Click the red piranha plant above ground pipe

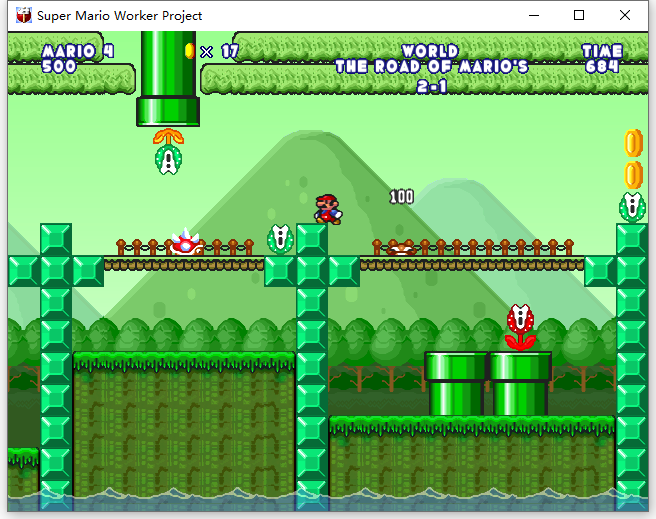pos(520,327)
